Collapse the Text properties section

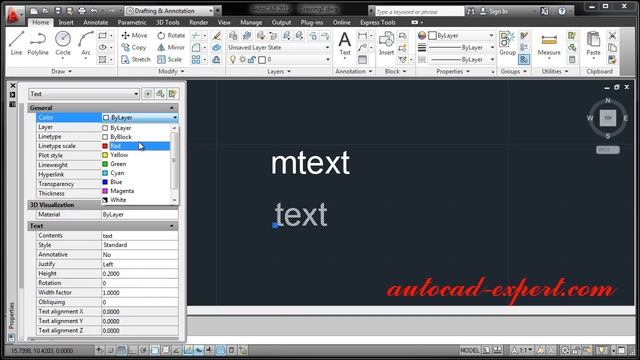tap(172, 226)
